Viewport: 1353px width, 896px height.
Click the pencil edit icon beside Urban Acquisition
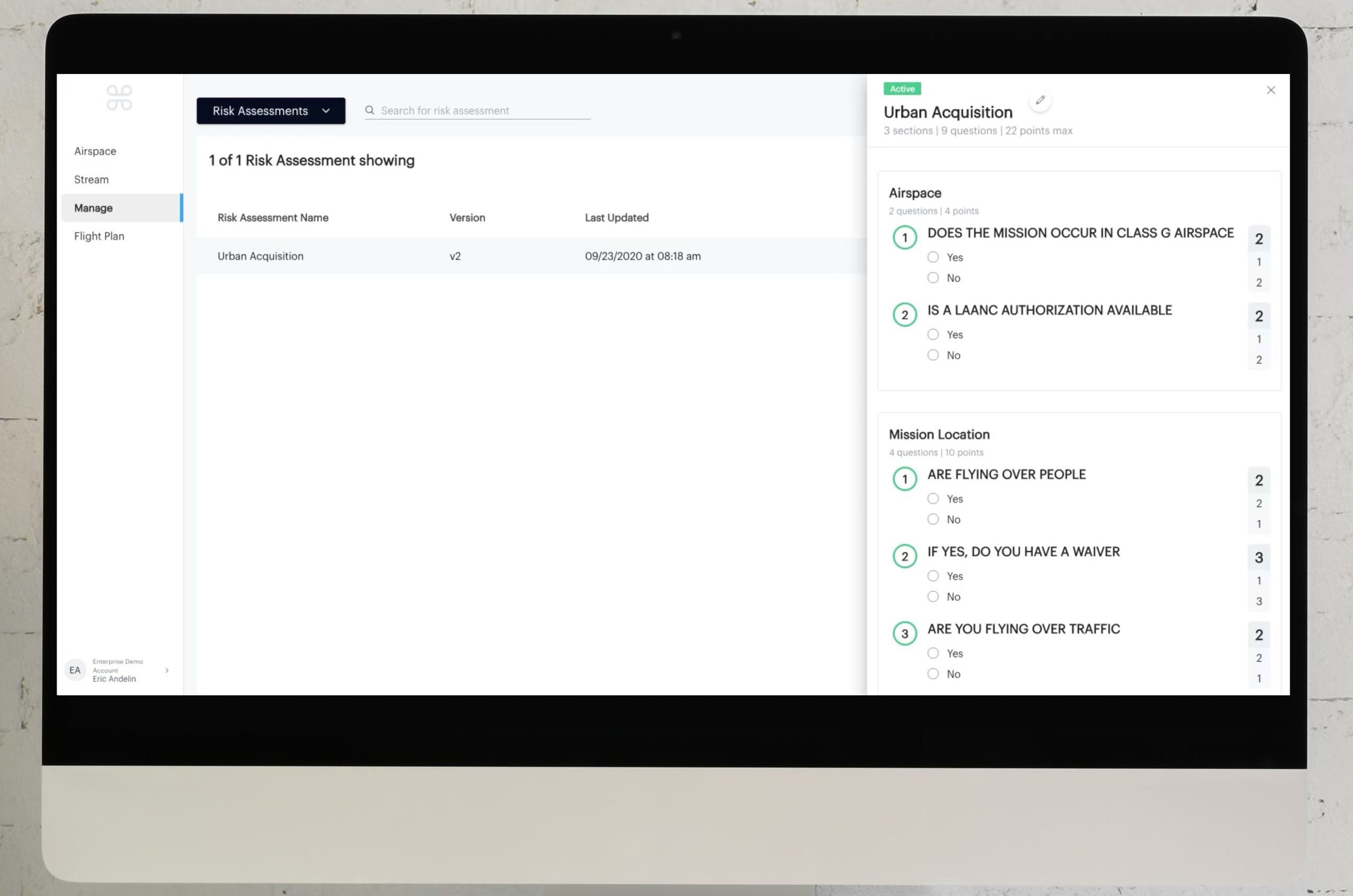click(1040, 100)
